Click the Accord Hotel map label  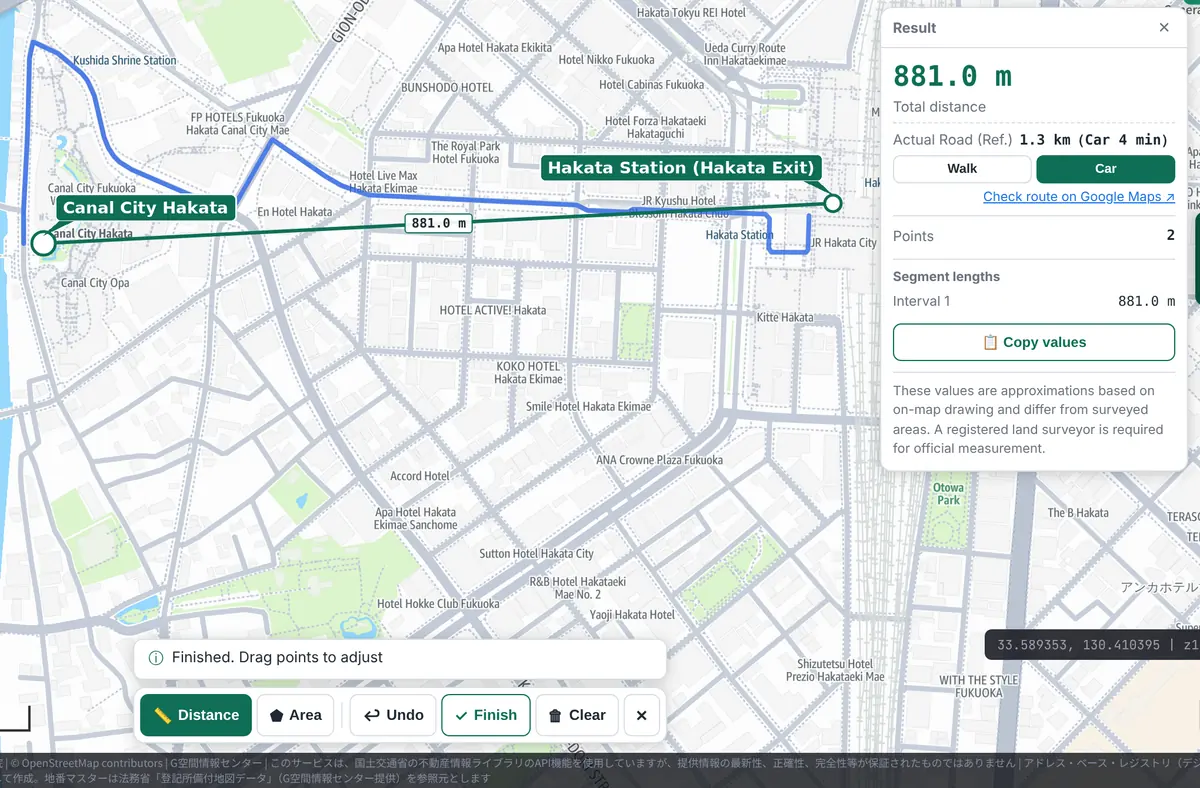(x=420, y=476)
